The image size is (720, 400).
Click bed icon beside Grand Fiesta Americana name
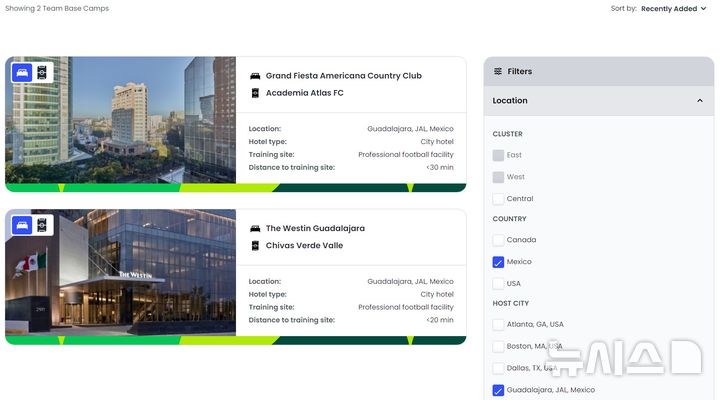coord(255,76)
